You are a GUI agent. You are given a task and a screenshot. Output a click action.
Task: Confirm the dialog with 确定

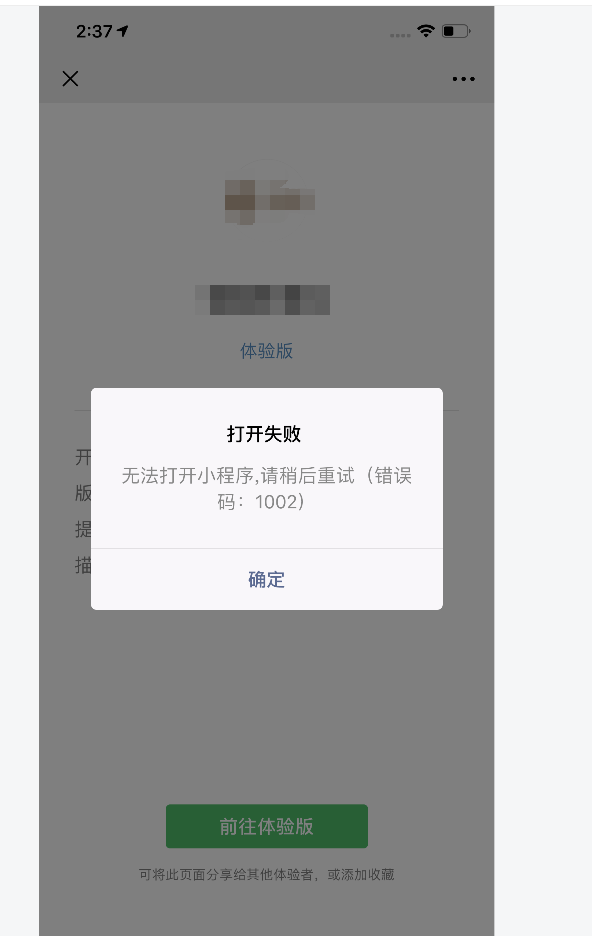tap(267, 580)
